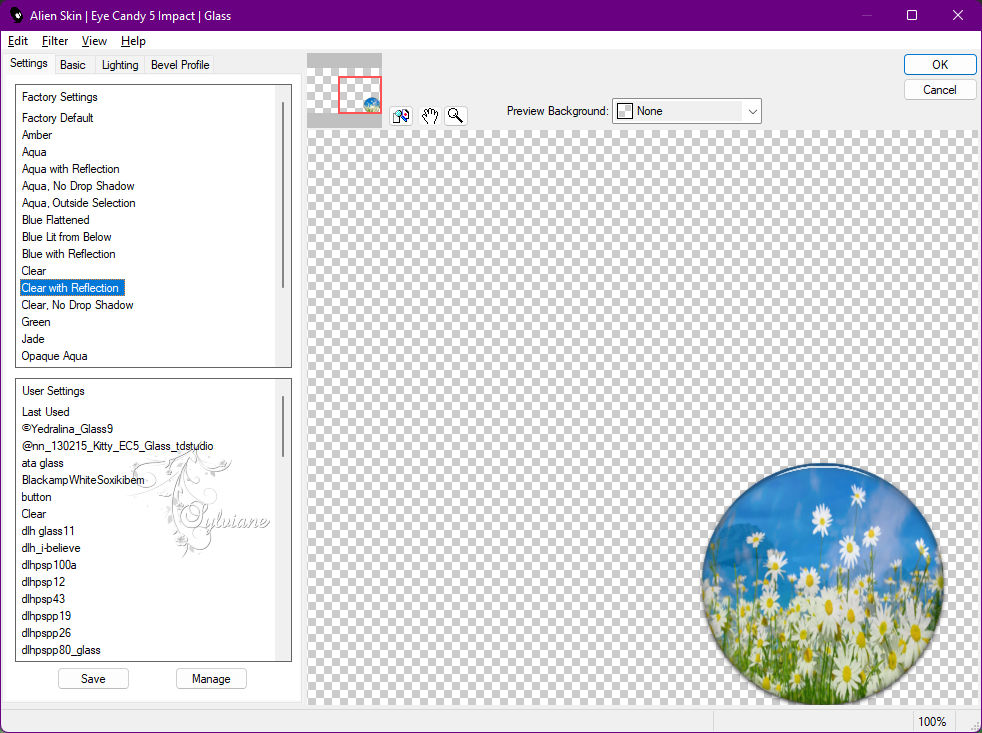The image size is (982, 733).
Task: Open the Help menu
Action: pyautogui.click(x=133, y=41)
